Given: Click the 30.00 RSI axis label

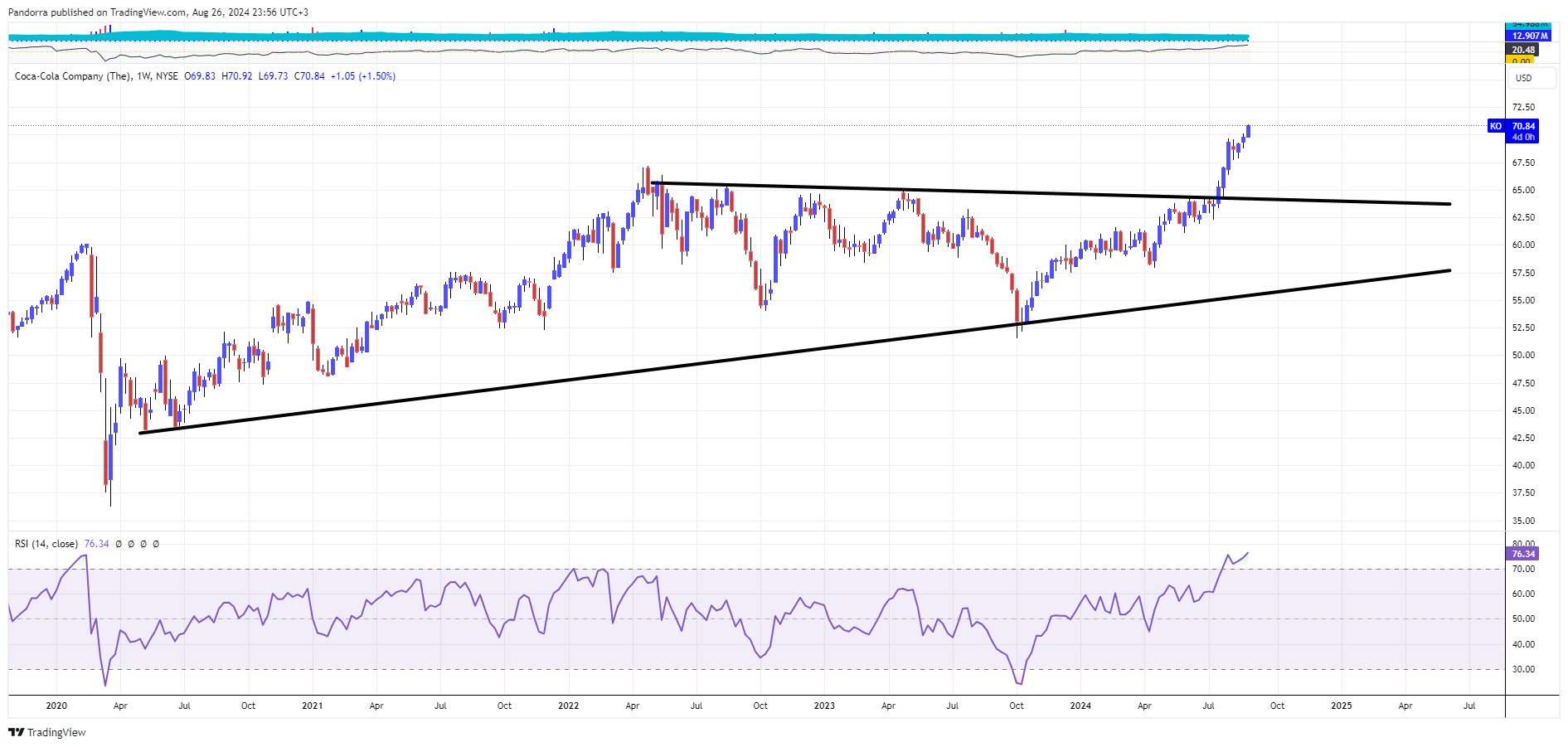Looking at the screenshot, I should pos(1523,669).
